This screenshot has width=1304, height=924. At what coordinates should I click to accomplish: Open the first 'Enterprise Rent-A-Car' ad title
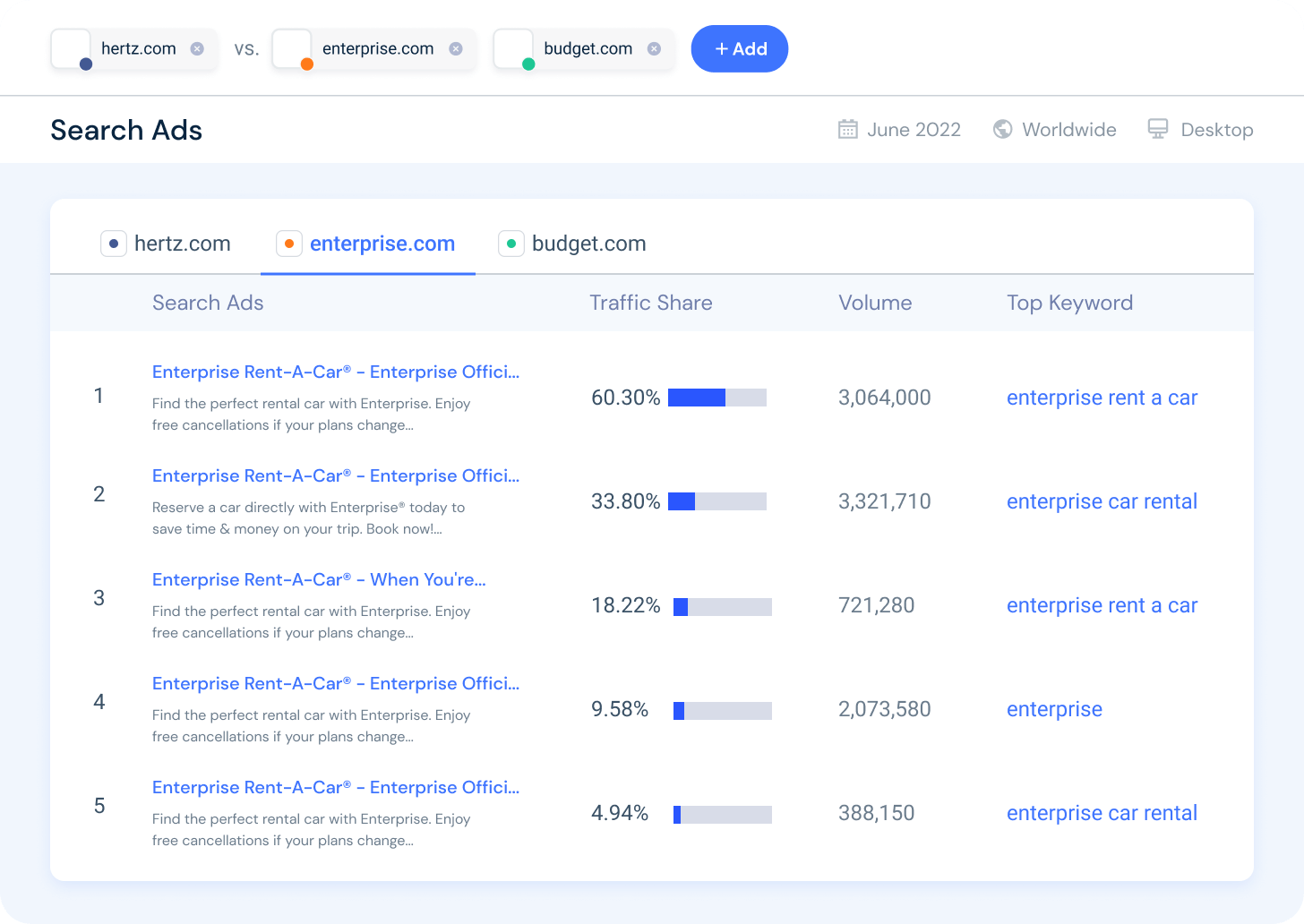click(x=336, y=372)
